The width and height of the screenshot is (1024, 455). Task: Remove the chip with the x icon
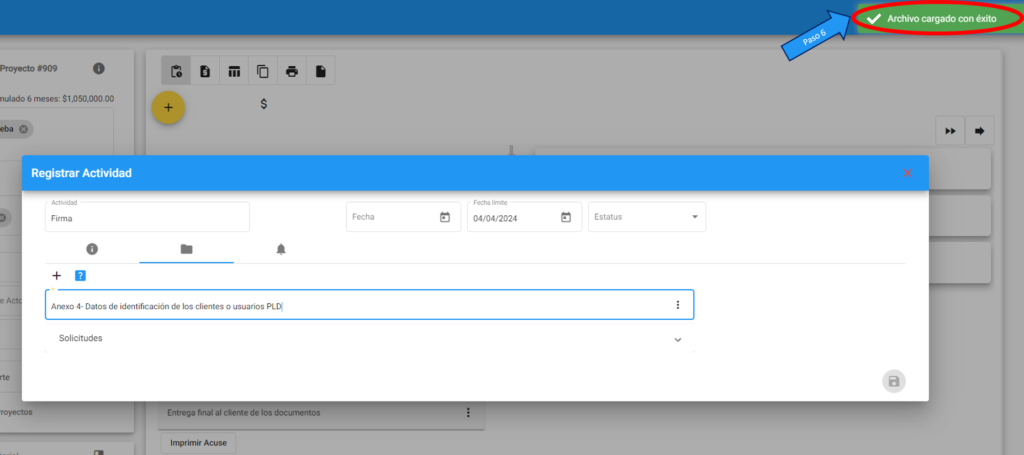coord(24,129)
